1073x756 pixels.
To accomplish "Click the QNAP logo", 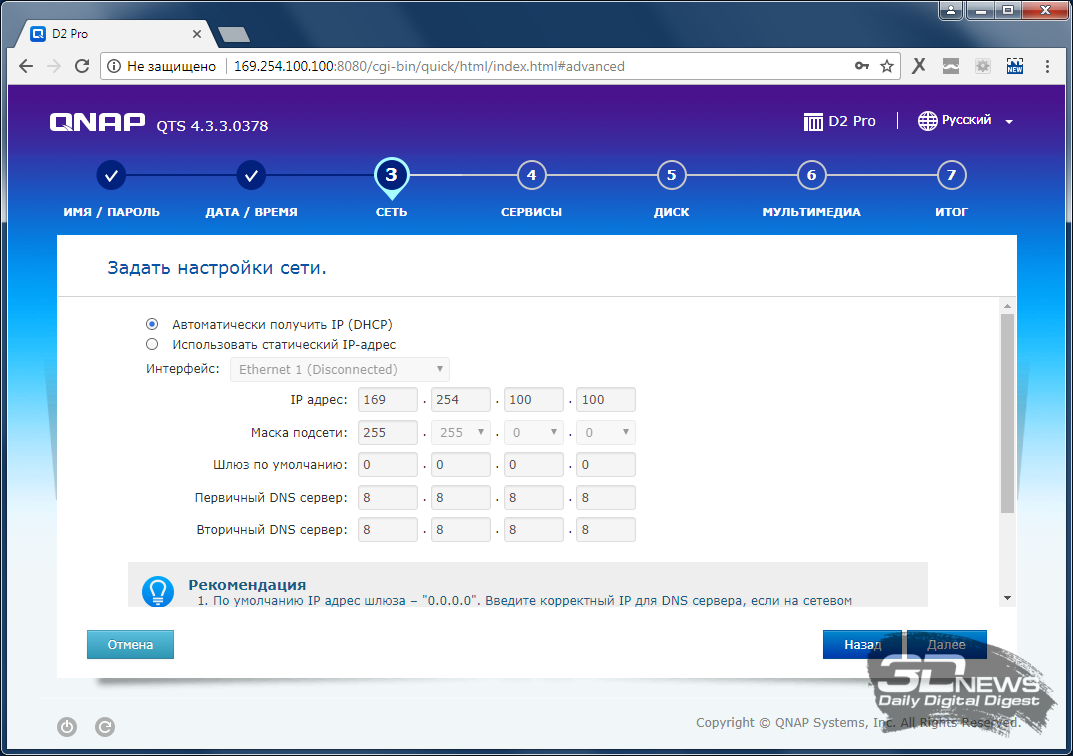I will 97,122.
